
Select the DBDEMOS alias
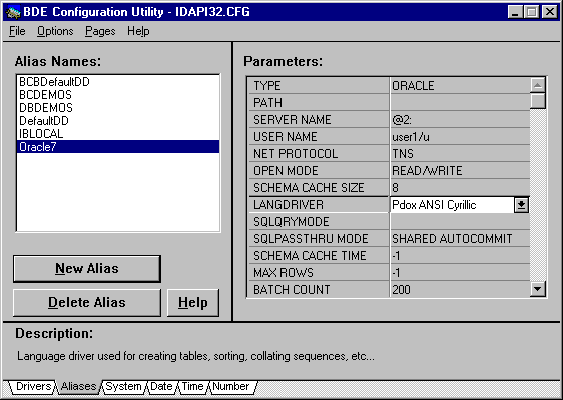[118, 108]
